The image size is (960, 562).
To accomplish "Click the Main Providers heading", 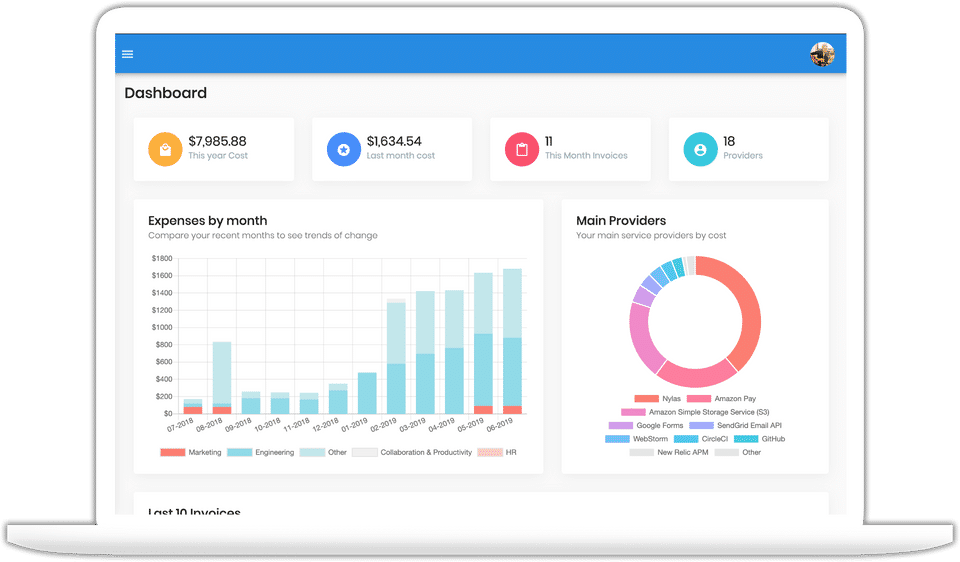I will click(x=621, y=220).
